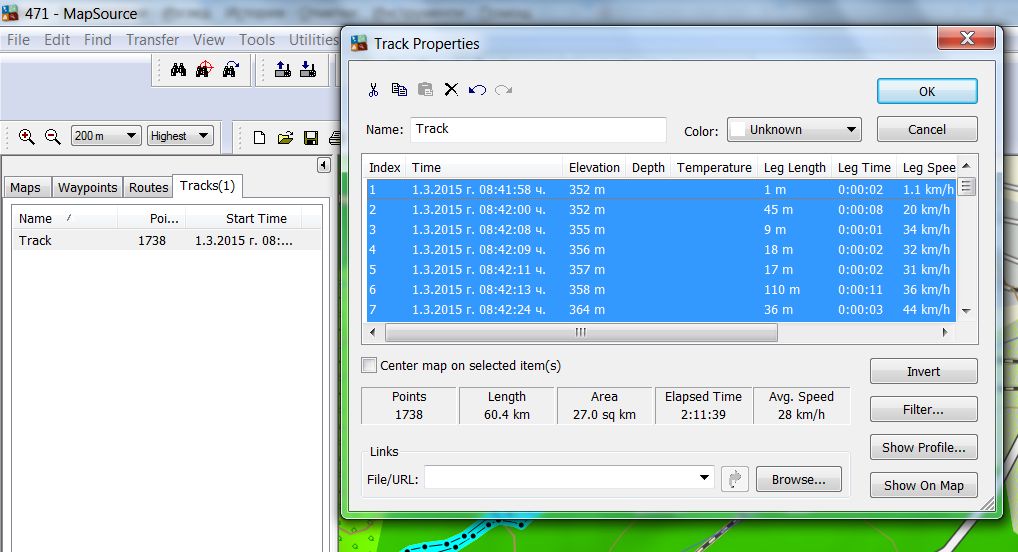Click the Delete X icon in Track Properties toolbar
This screenshot has width=1018, height=552.
[451, 90]
